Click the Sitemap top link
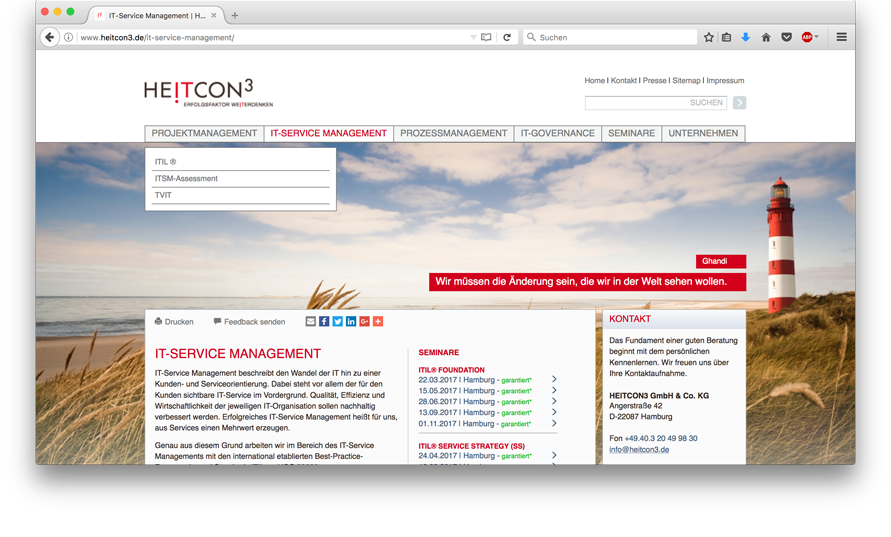 click(686, 81)
